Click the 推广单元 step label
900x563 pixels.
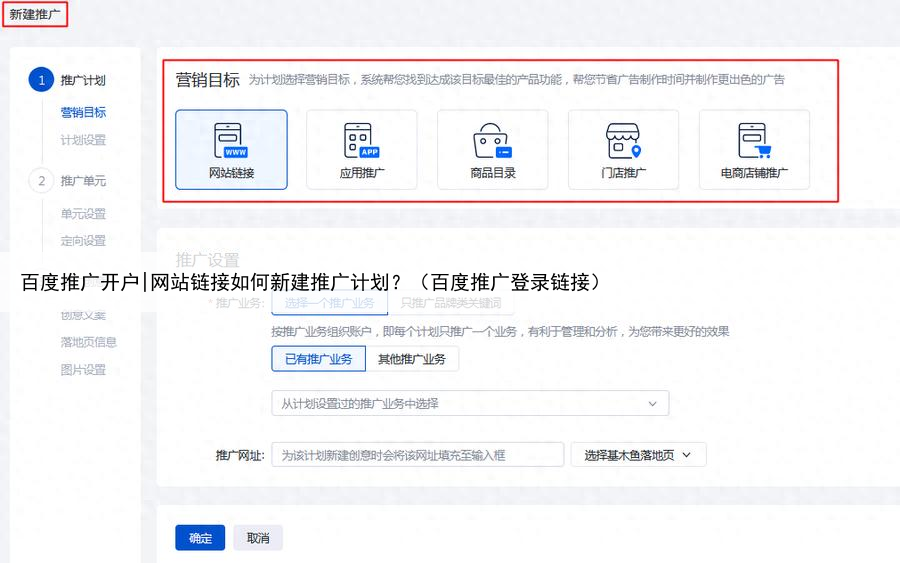pyautogui.click(x=83, y=181)
